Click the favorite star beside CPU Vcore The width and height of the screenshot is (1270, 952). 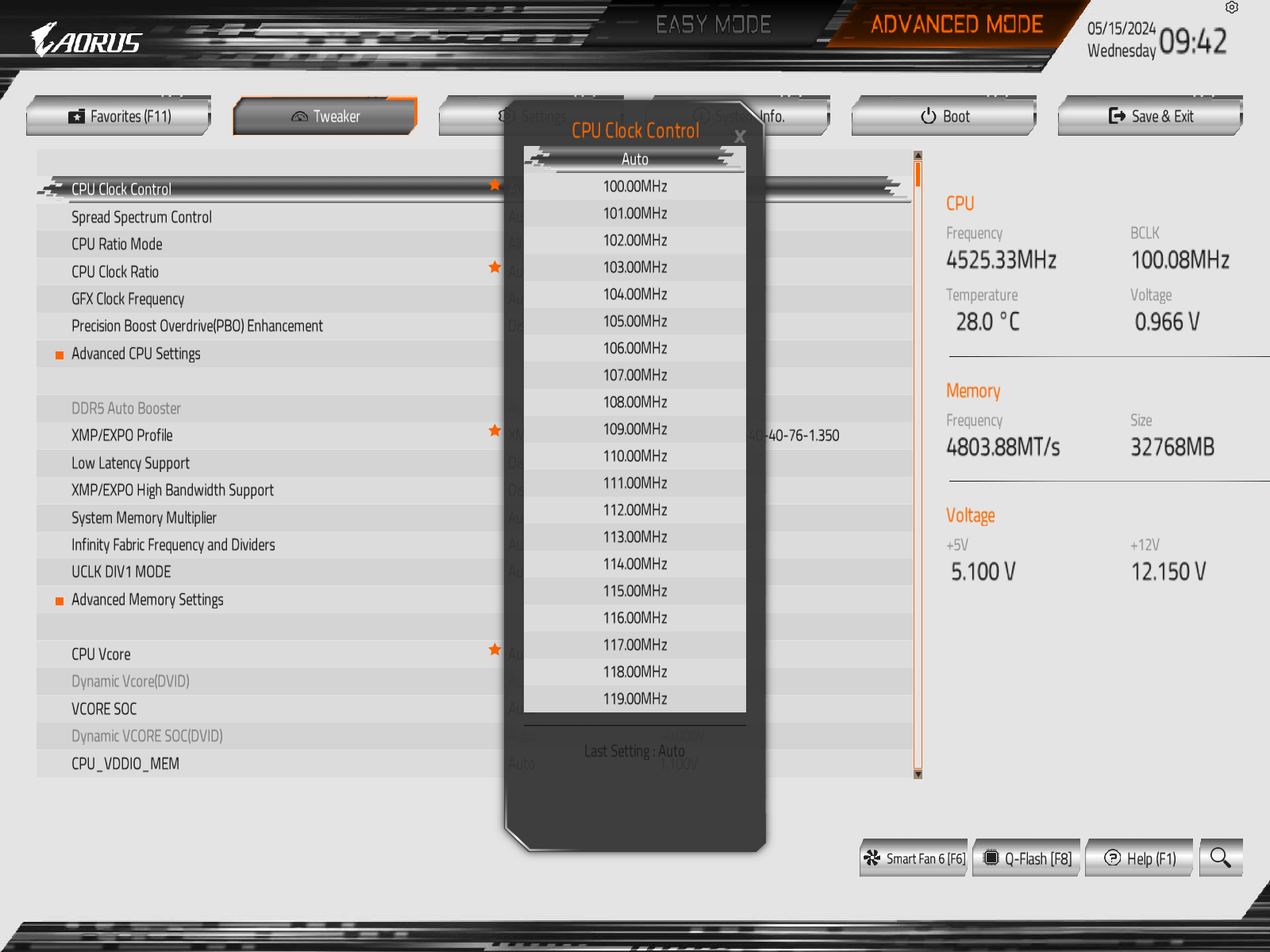coord(495,650)
